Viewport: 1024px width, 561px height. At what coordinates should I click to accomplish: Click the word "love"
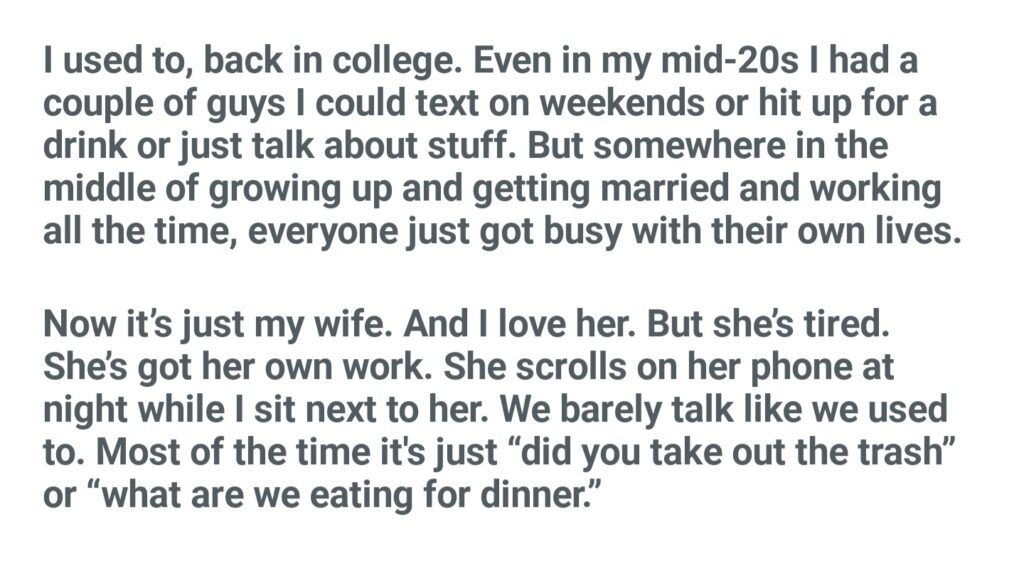[545, 329]
